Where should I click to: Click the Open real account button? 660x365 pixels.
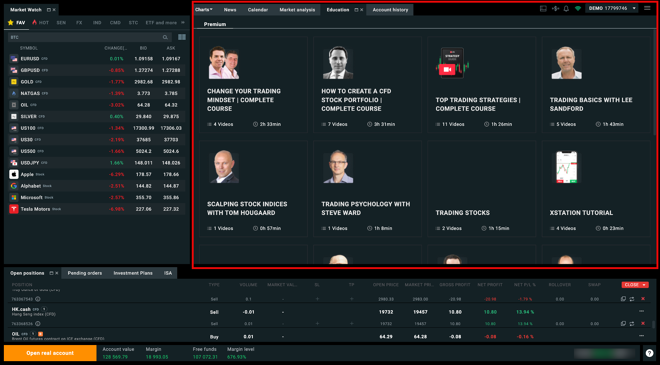(50, 353)
